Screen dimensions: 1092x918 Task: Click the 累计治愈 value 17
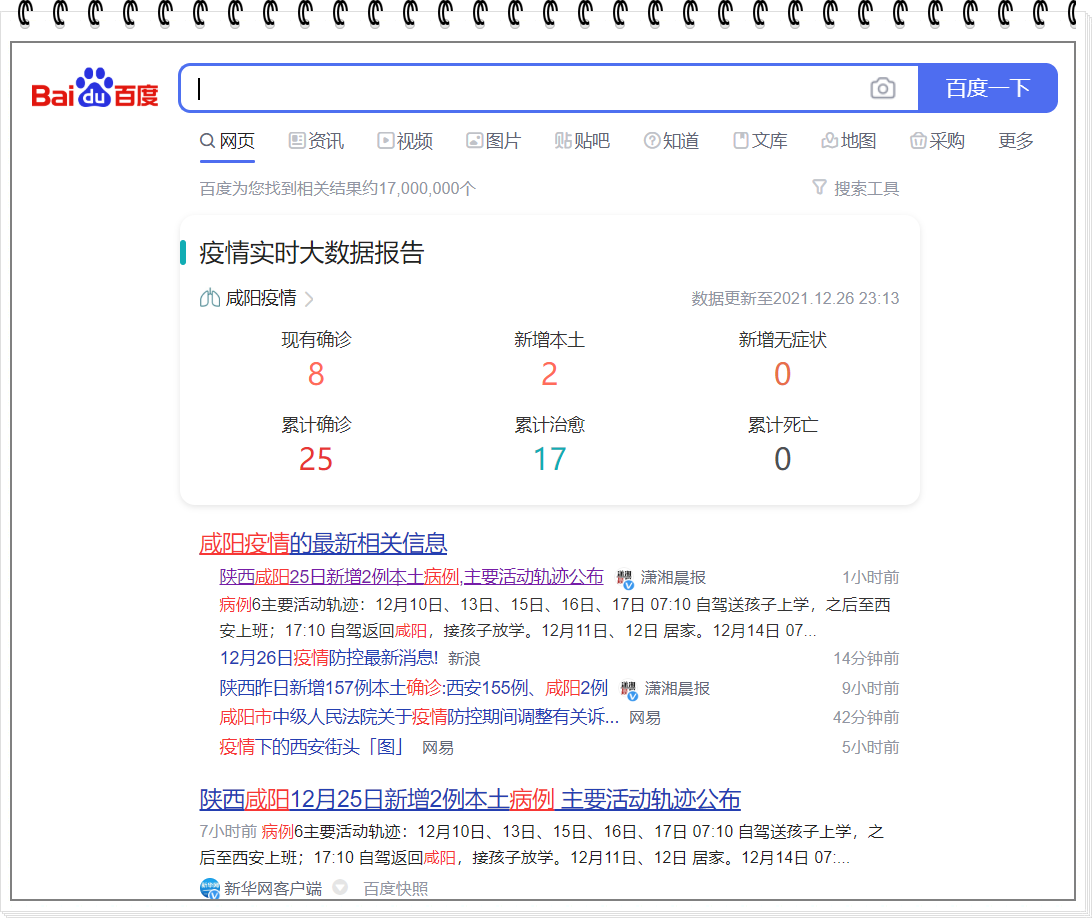549,459
